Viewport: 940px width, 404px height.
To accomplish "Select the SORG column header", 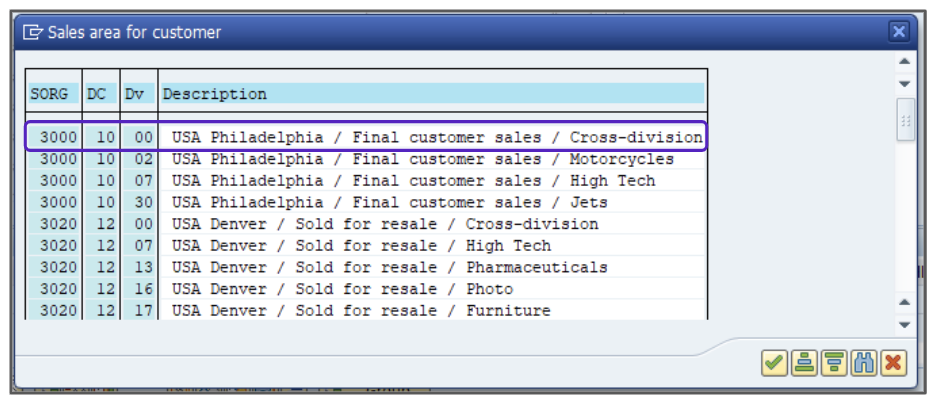I will [x=50, y=95].
